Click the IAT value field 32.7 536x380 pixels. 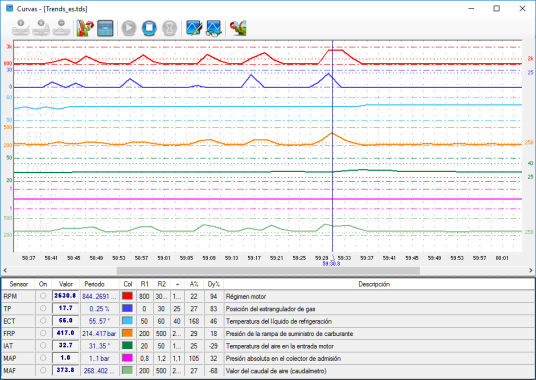[x=65, y=345]
